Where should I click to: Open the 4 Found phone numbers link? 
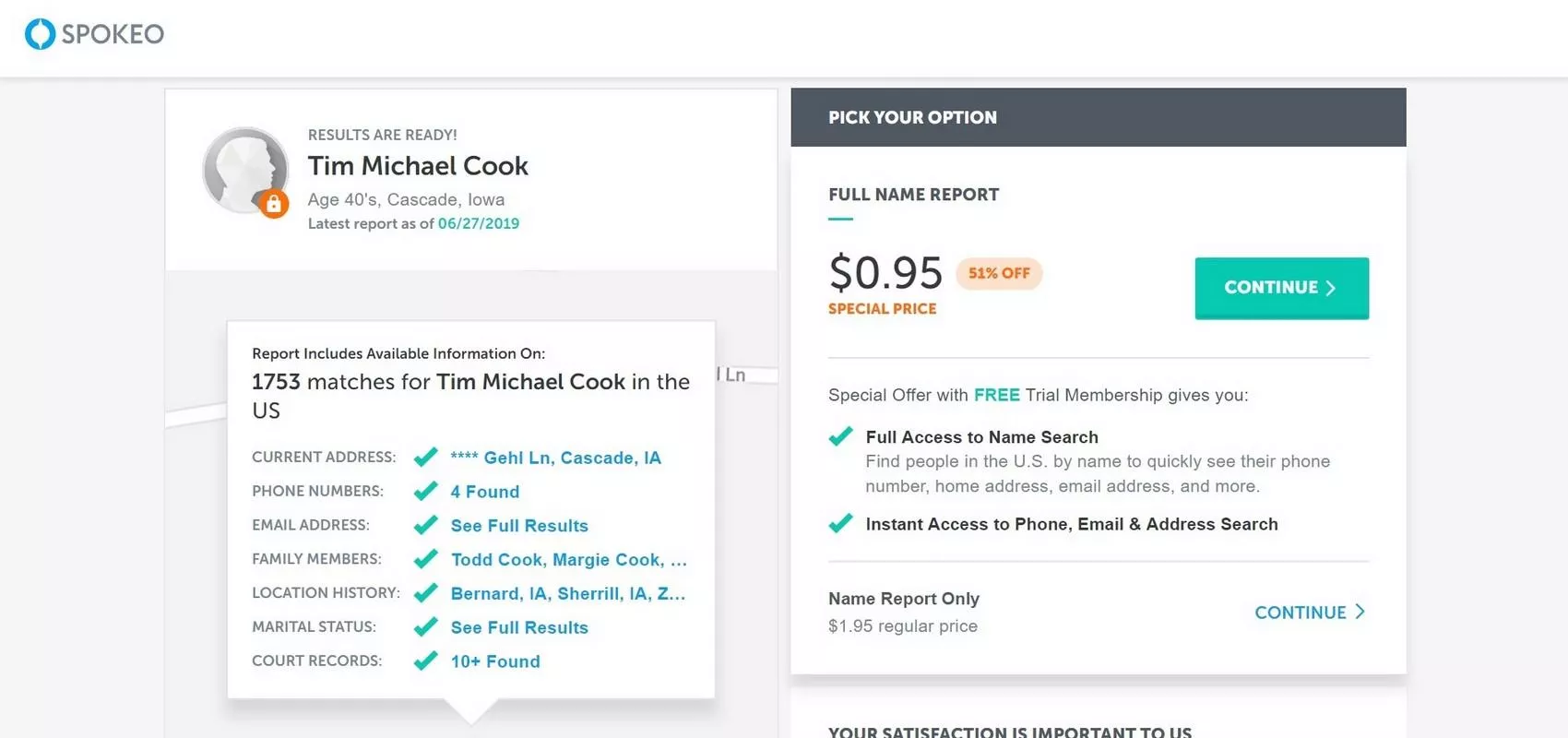pyautogui.click(x=485, y=492)
